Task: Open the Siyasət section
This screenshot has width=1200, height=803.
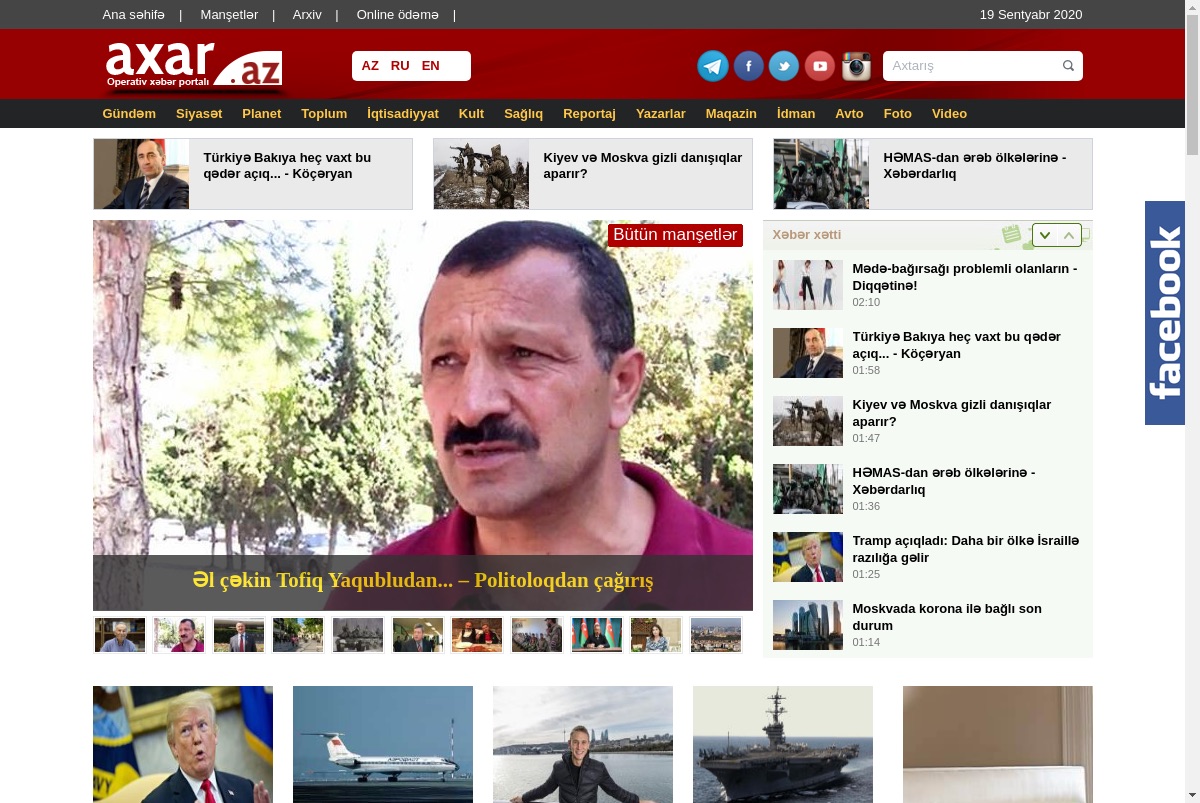Action: (x=199, y=114)
